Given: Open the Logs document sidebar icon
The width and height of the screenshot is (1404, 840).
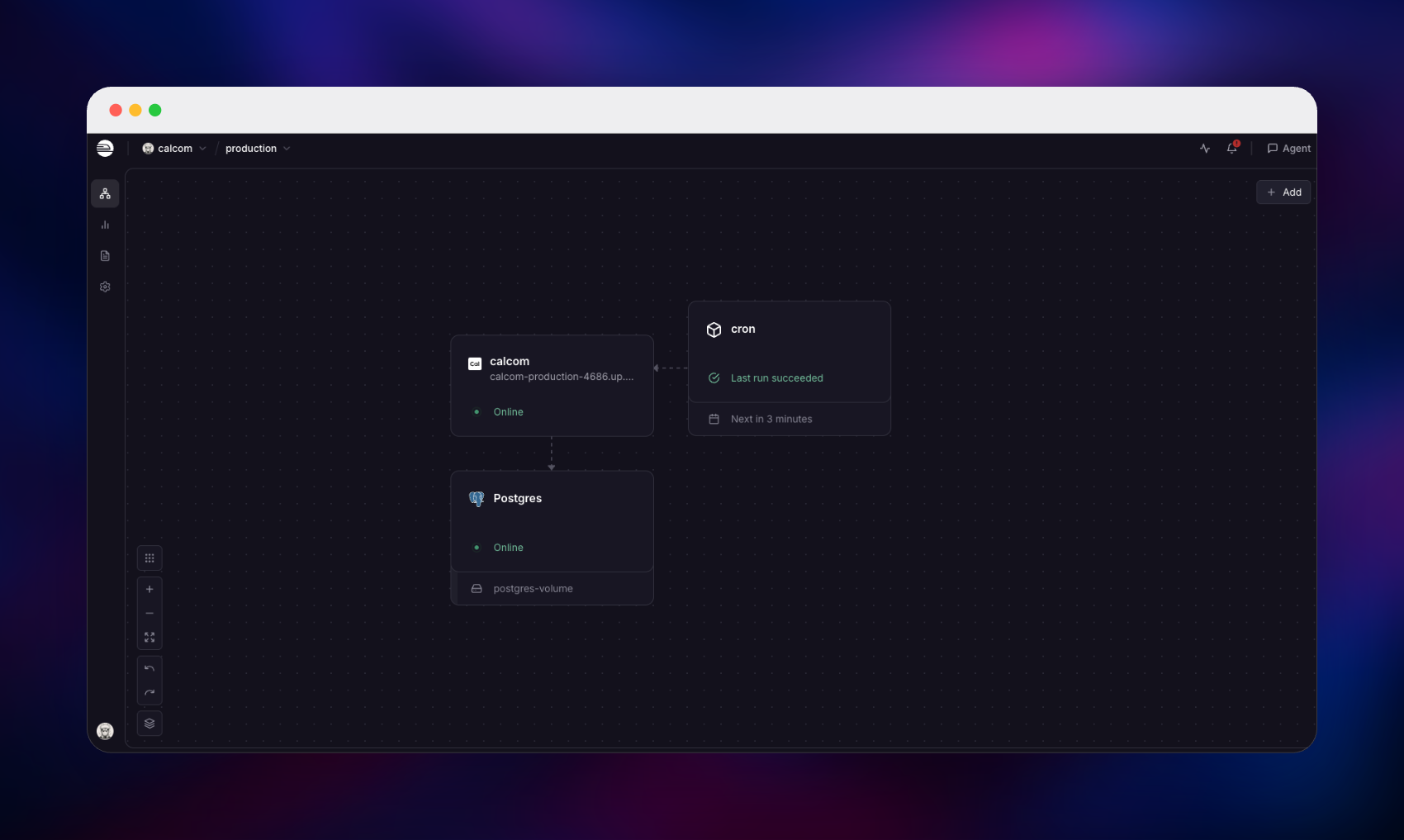Looking at the screenshot, I should tap(105, 256).
